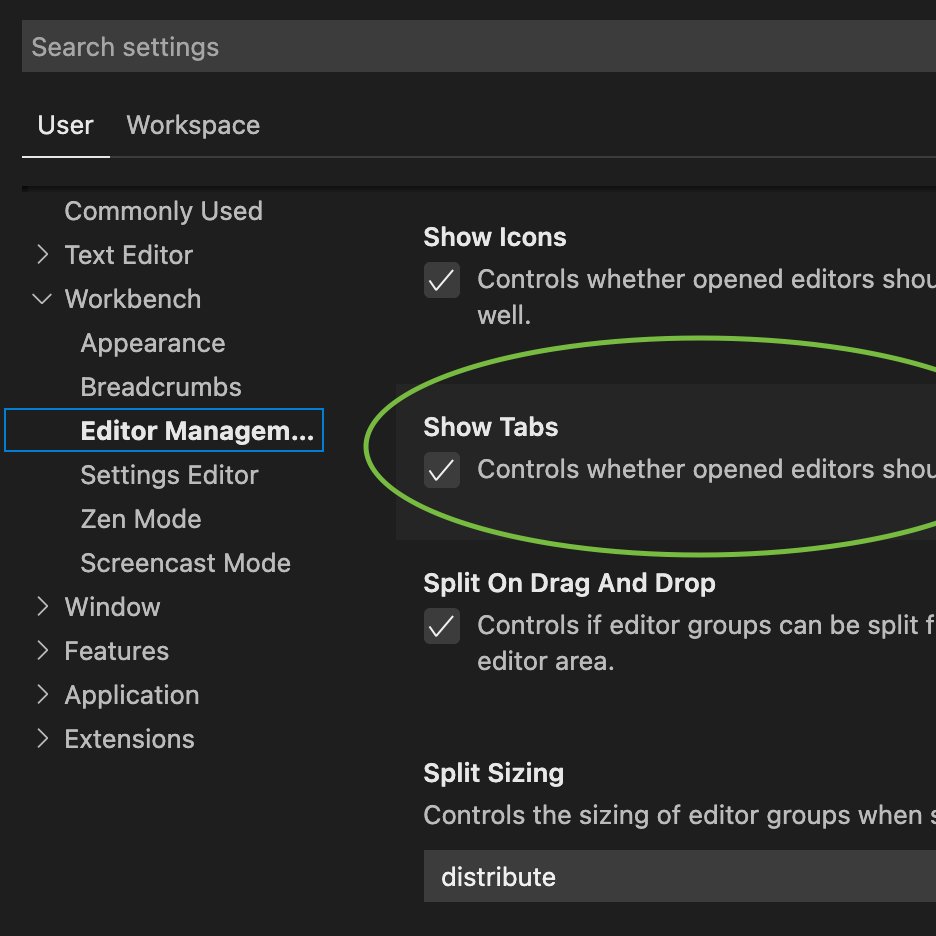The width and height of the screenshot is (936, 936).
Task: Expand the Window section chevron
Action: (42, 606)
